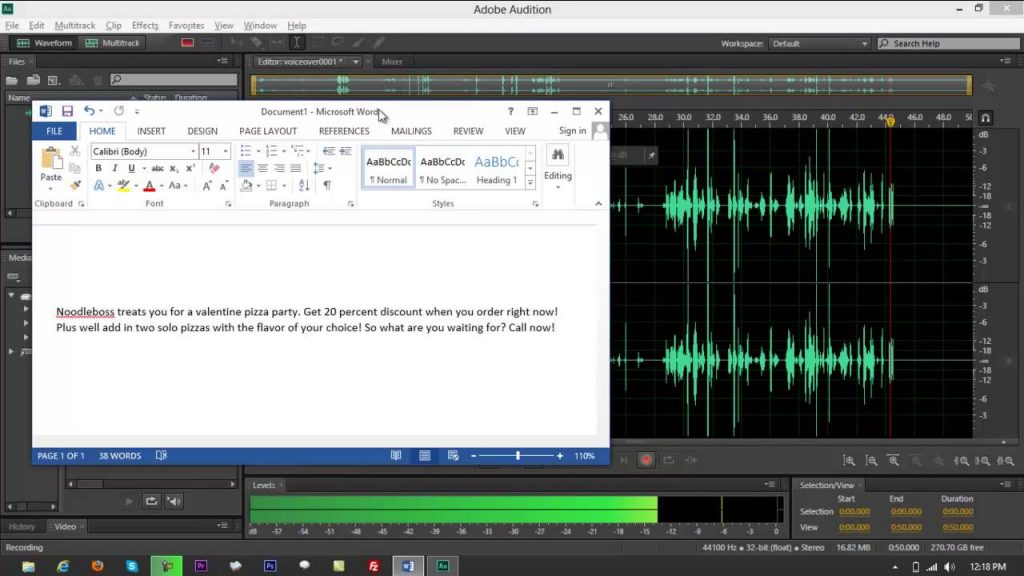This screenshot has width=1024, height=576.
Task: Apply the Heading 1 style
Action: point(496,168)
